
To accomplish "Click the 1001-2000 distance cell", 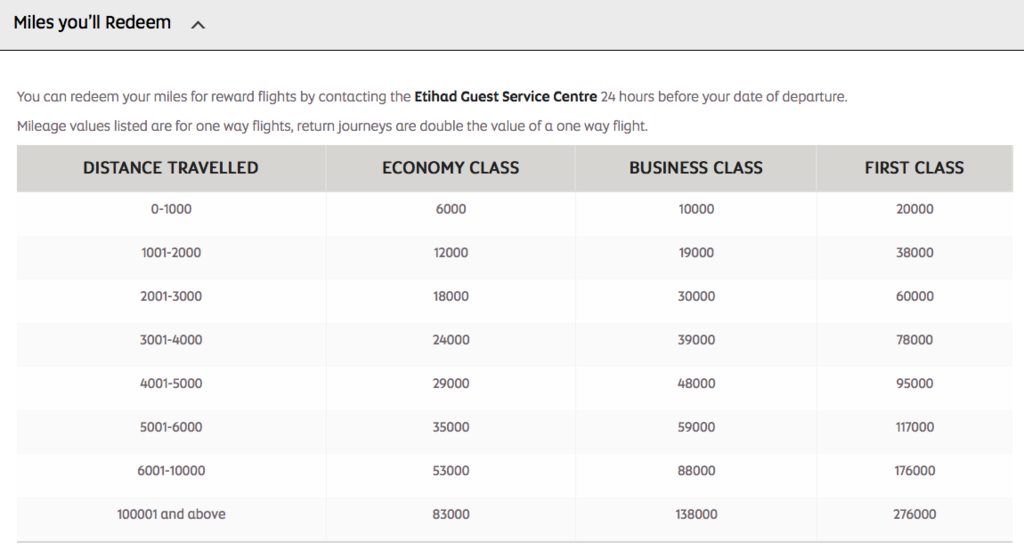I will coord(171,253).
